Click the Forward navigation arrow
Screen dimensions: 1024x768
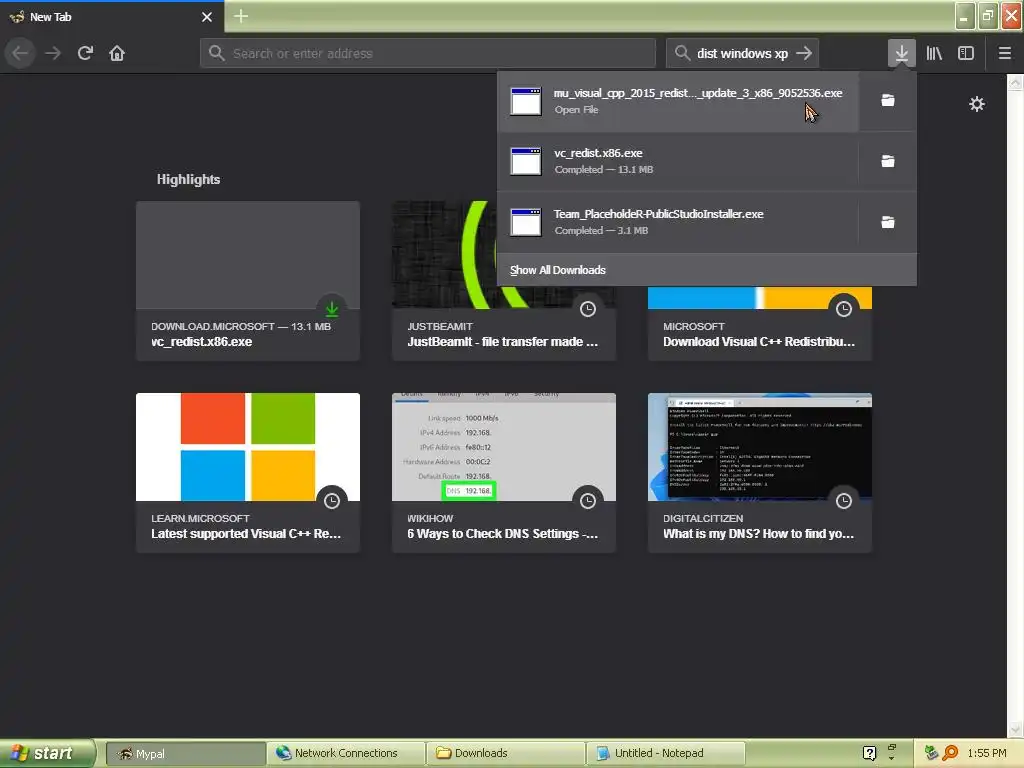(x=53, y=53)
